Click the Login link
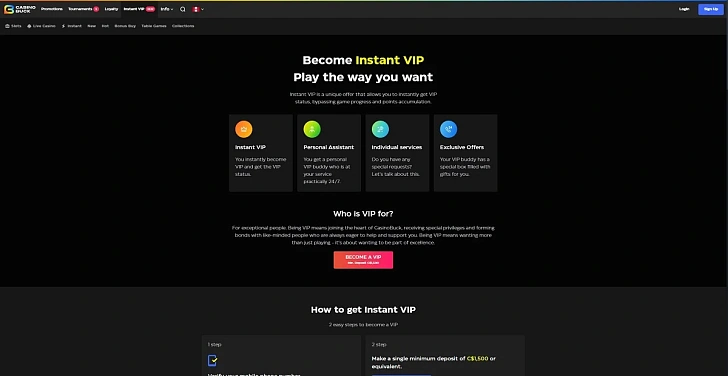The height and width of the screenshot is (376, 728). [684, 9]
